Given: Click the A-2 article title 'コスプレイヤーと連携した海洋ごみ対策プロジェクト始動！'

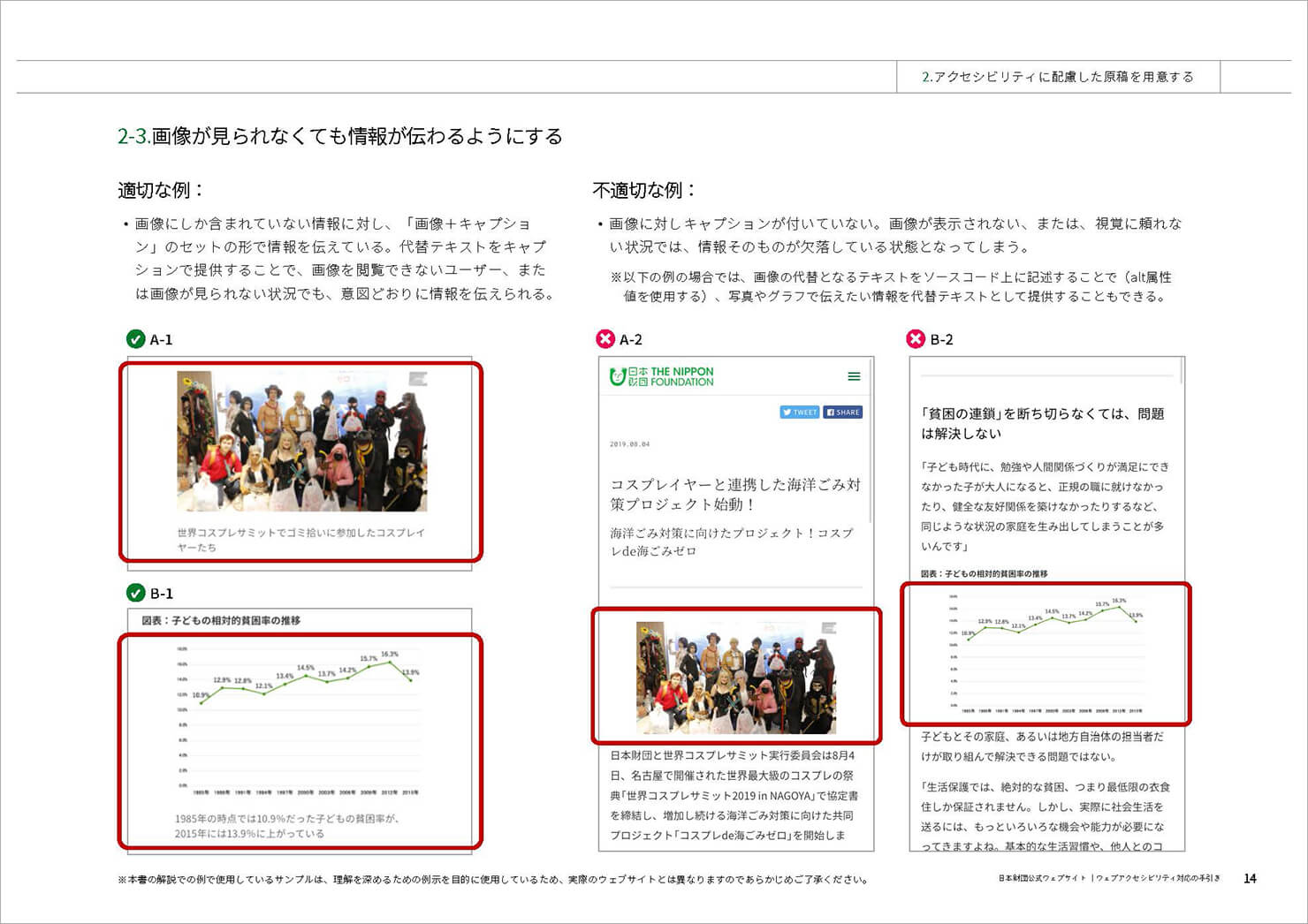Looking at the screenshot, I should pos(735,494).
